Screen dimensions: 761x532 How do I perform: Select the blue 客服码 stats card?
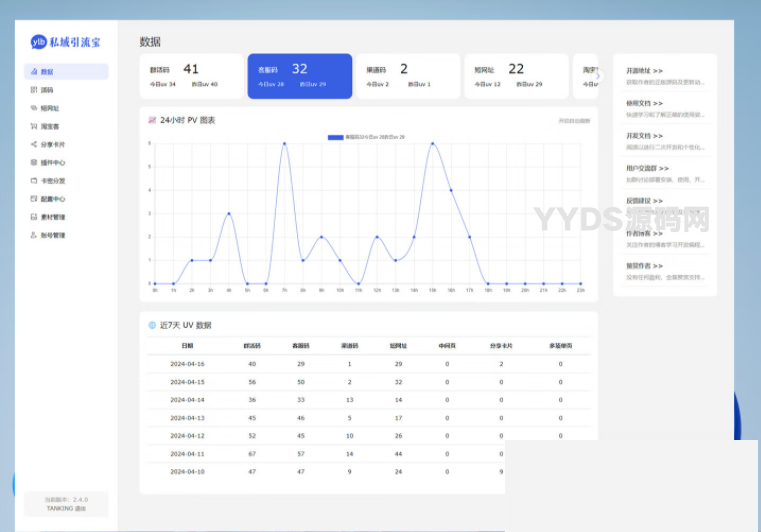pos(299,76)
